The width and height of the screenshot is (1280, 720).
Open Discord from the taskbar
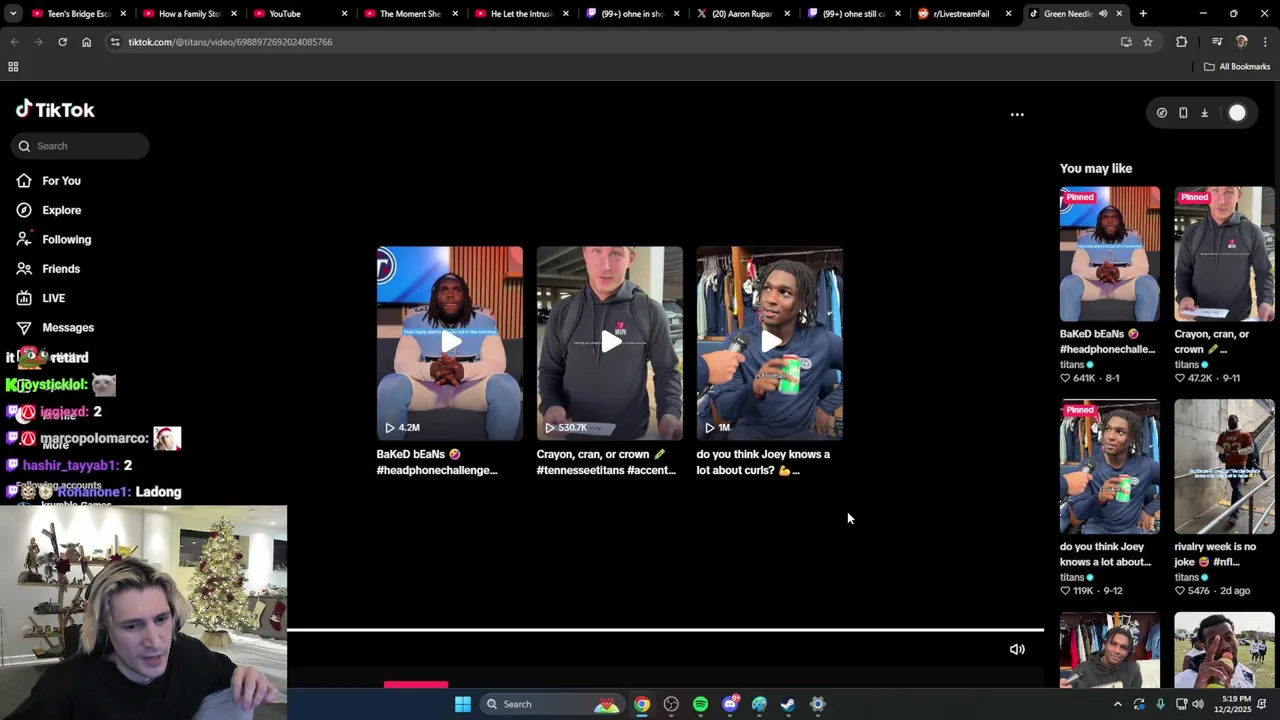click(x=730, y=704)
